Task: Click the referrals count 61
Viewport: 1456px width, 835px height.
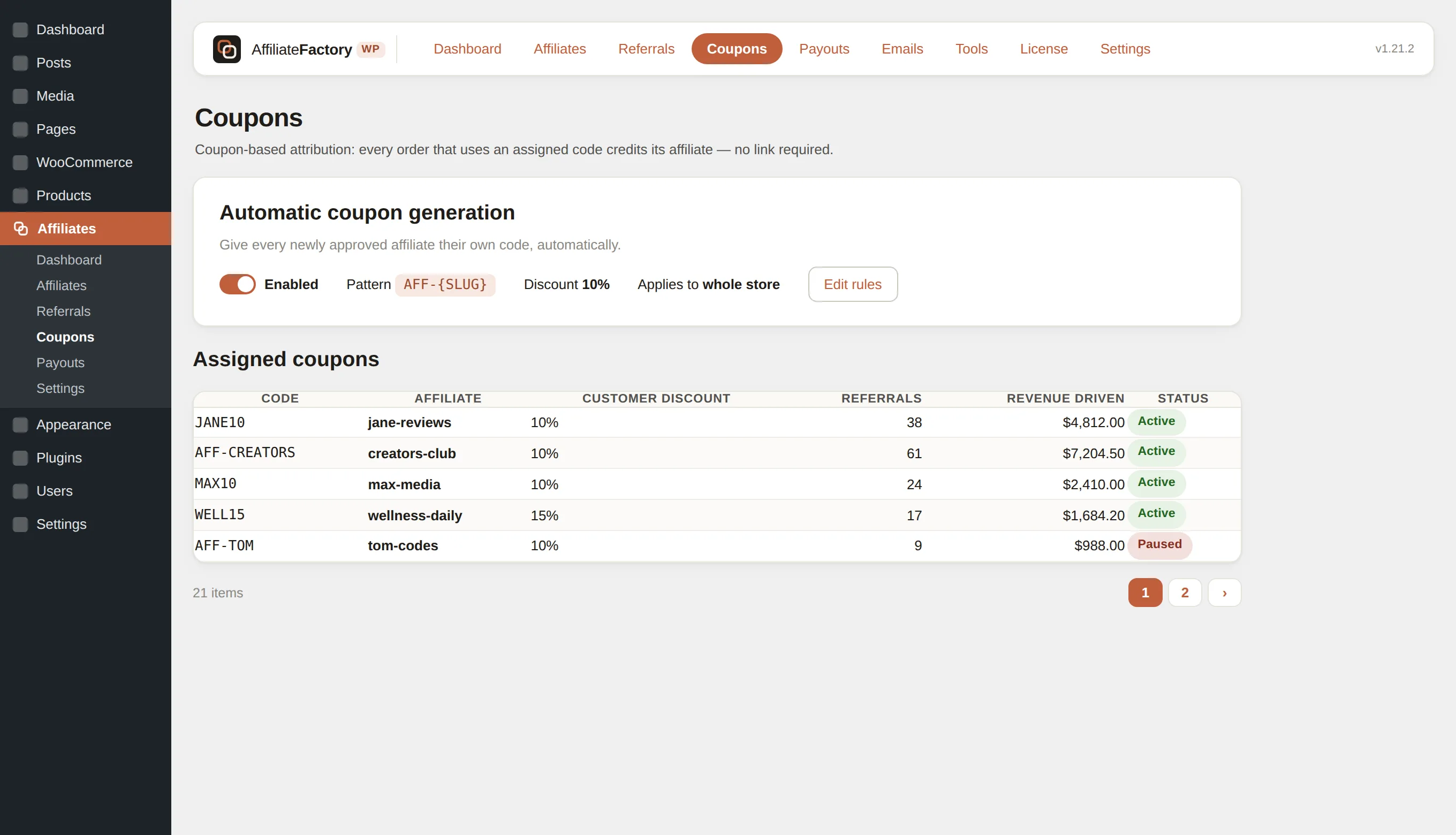Action: click(x=914, y=454)
